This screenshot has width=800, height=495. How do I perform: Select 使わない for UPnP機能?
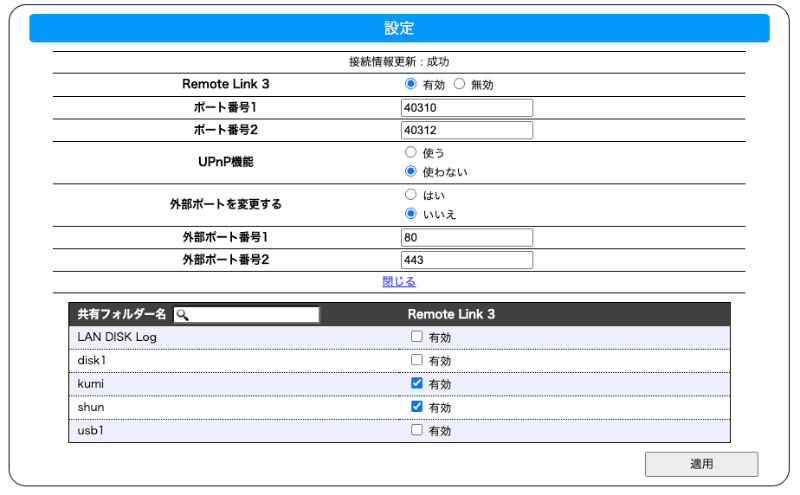pyautogui.click(x=411, y=171)
